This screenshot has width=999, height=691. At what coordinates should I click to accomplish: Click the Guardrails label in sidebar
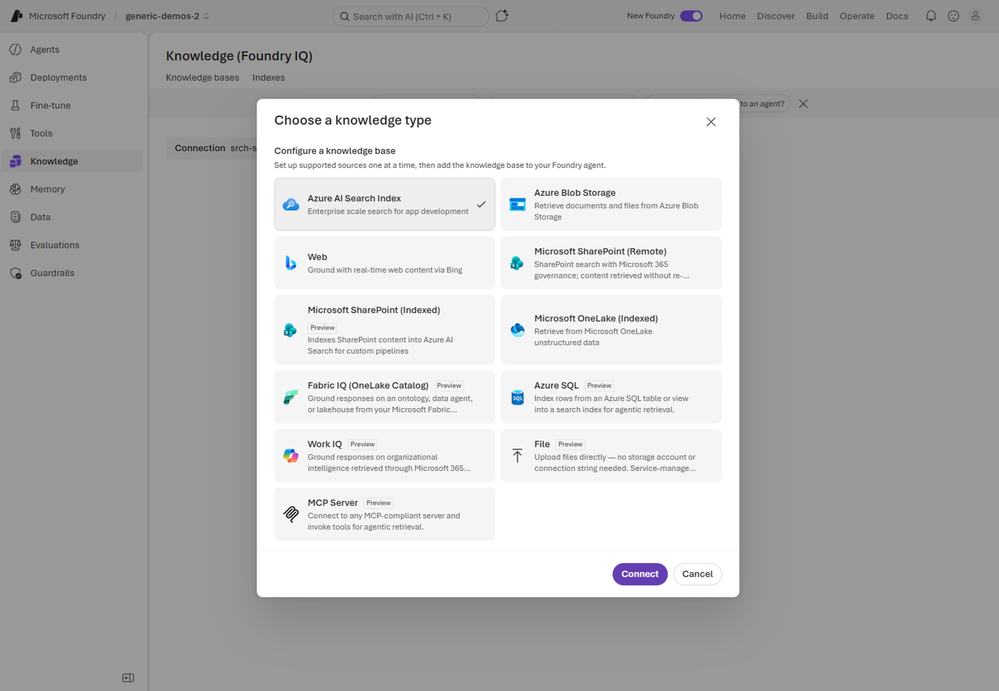click(52, 273)
